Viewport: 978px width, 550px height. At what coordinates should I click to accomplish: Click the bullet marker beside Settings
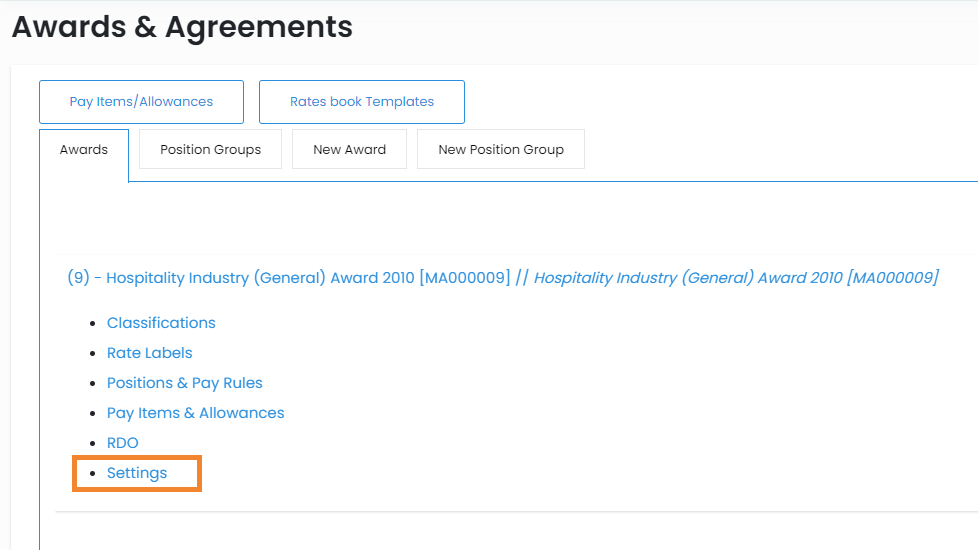click(94, 474)
